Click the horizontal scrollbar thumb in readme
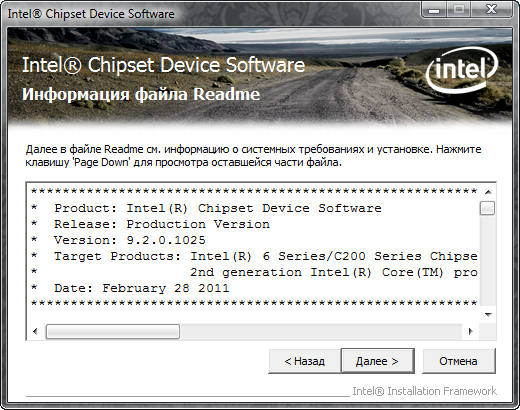This screenshot has height=410, width=520. coord(113,331)
